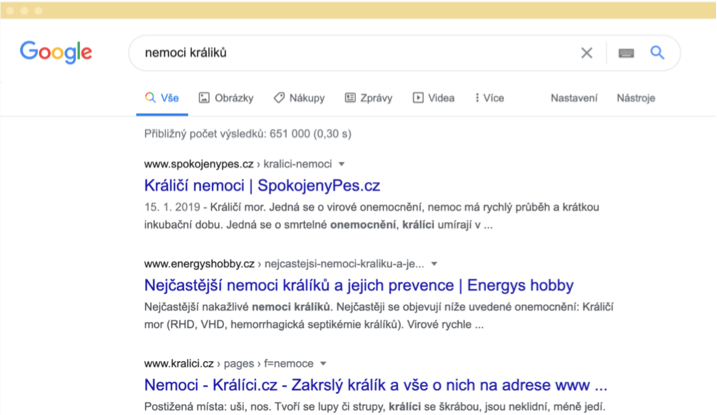717x415 pixels.
Task: Select the Vše all results tab
Action: click(162, 98)
